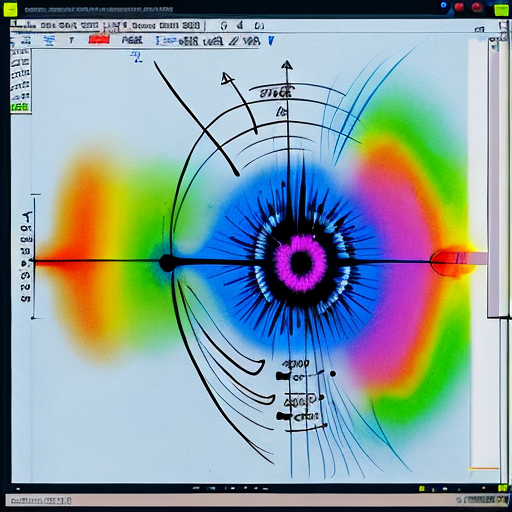
Task: Click the T text icon in the toolbar
Action: coord(71,40)
